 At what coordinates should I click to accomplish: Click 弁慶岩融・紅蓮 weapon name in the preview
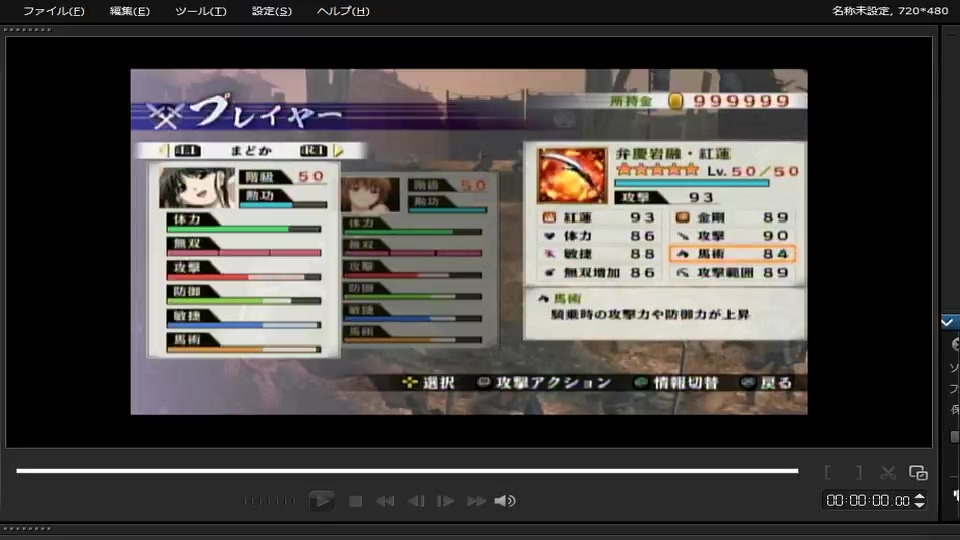pos(673,154)
